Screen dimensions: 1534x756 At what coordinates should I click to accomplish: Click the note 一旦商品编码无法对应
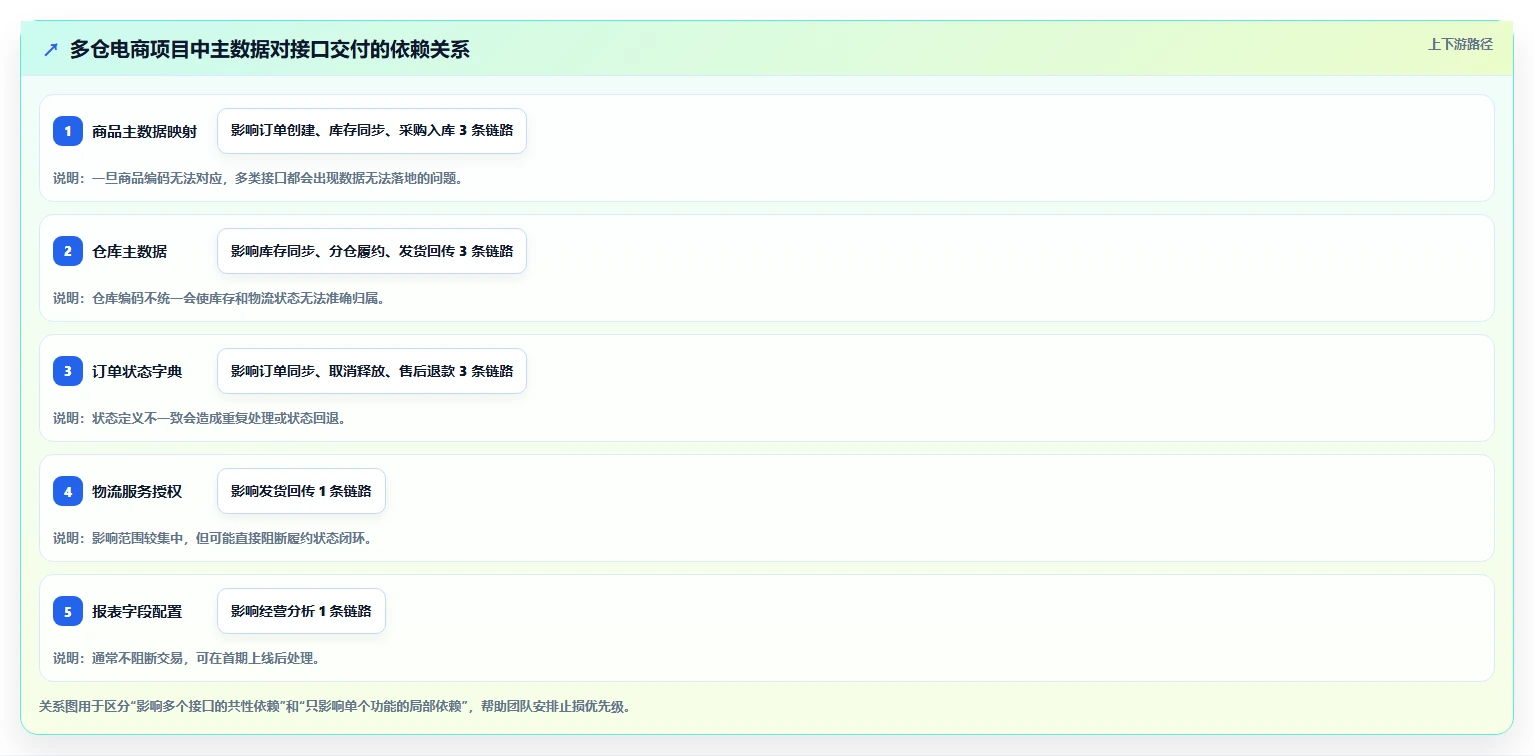tap(258, 178)
